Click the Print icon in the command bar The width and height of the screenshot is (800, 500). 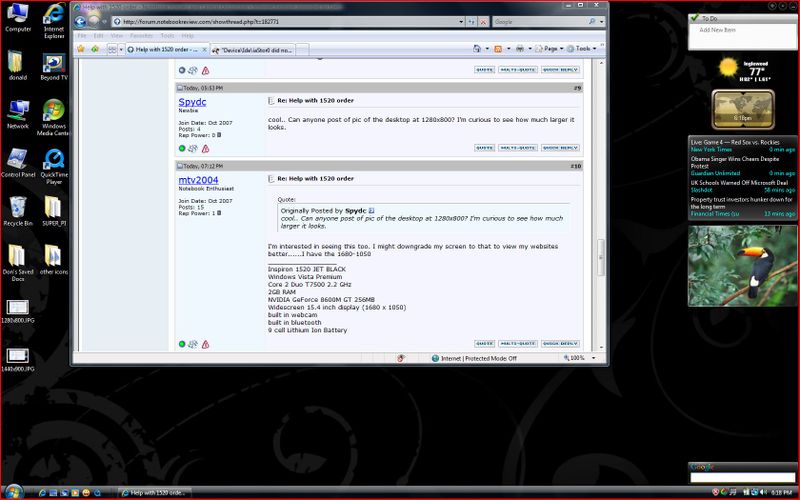[x=520, y=48]
